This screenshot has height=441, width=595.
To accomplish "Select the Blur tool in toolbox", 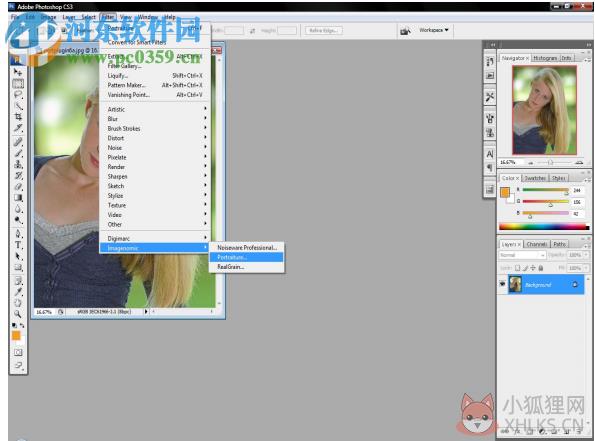I will (x=18, y=209).
